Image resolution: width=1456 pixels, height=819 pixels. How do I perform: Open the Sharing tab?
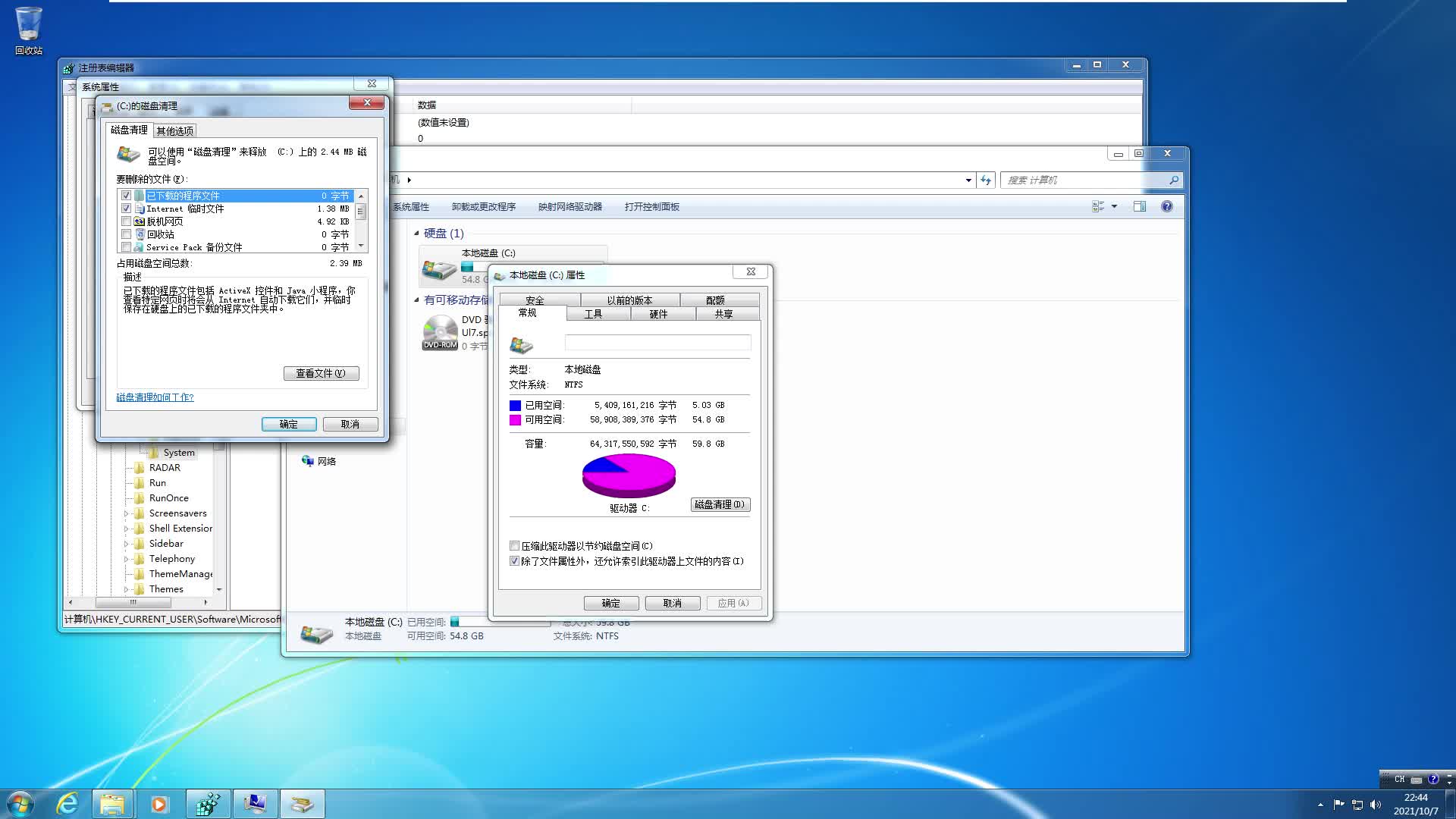(x=723, y=314)
